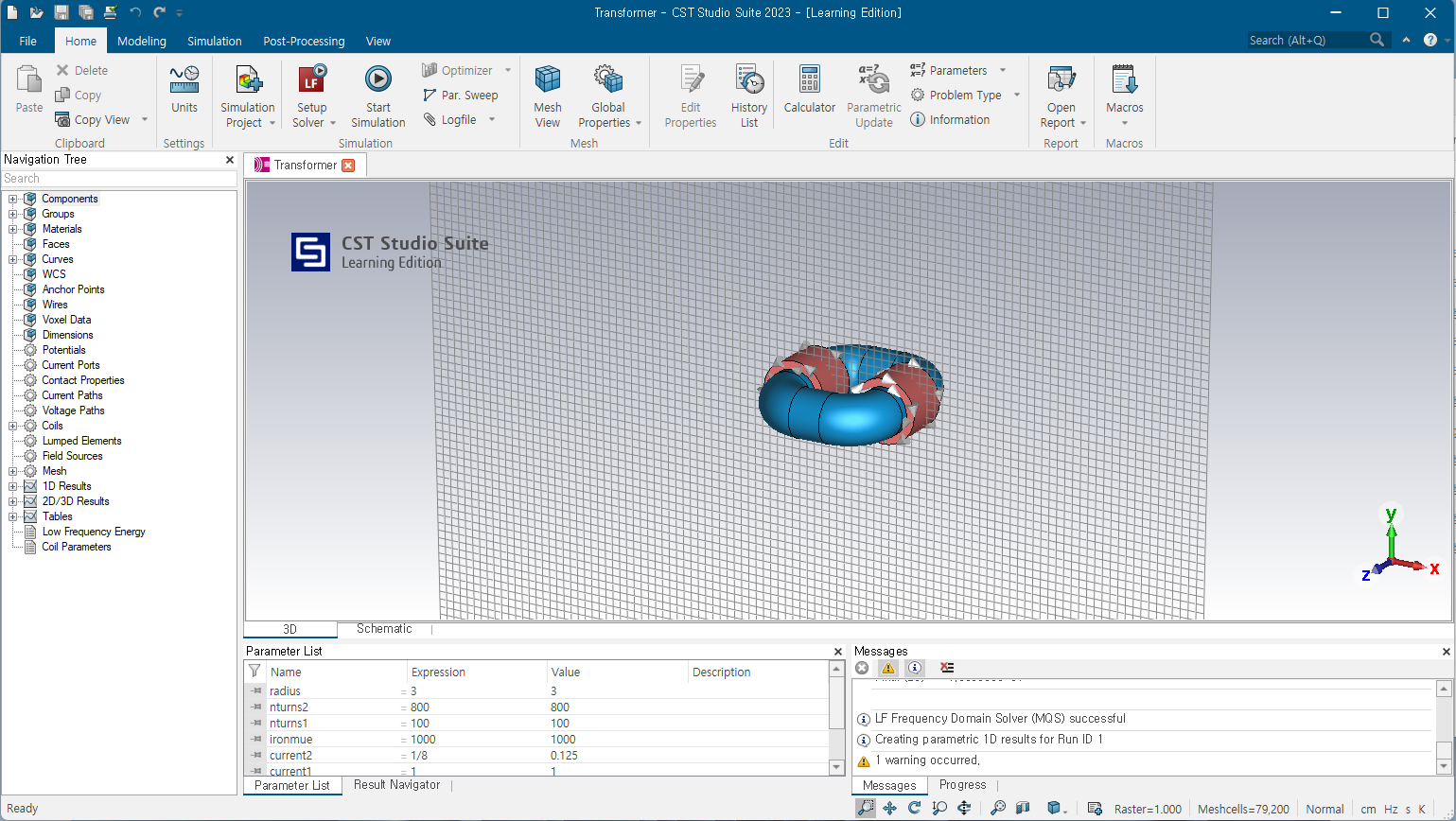Click Open Report icon
Viewport: 1456px width, 821px height.
(1061, 79)
